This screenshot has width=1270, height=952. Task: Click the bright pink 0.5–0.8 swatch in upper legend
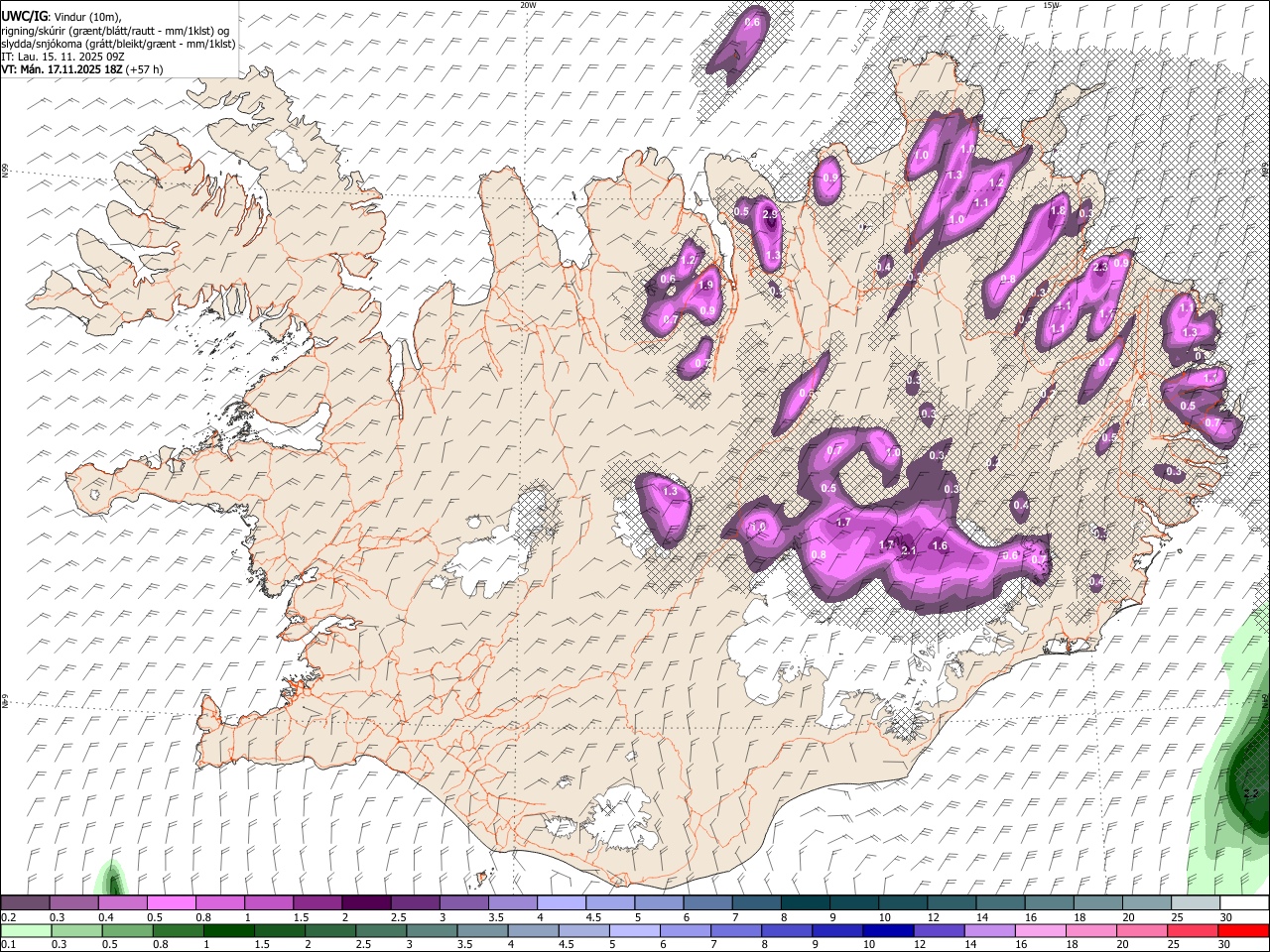(x=171, y=903)
